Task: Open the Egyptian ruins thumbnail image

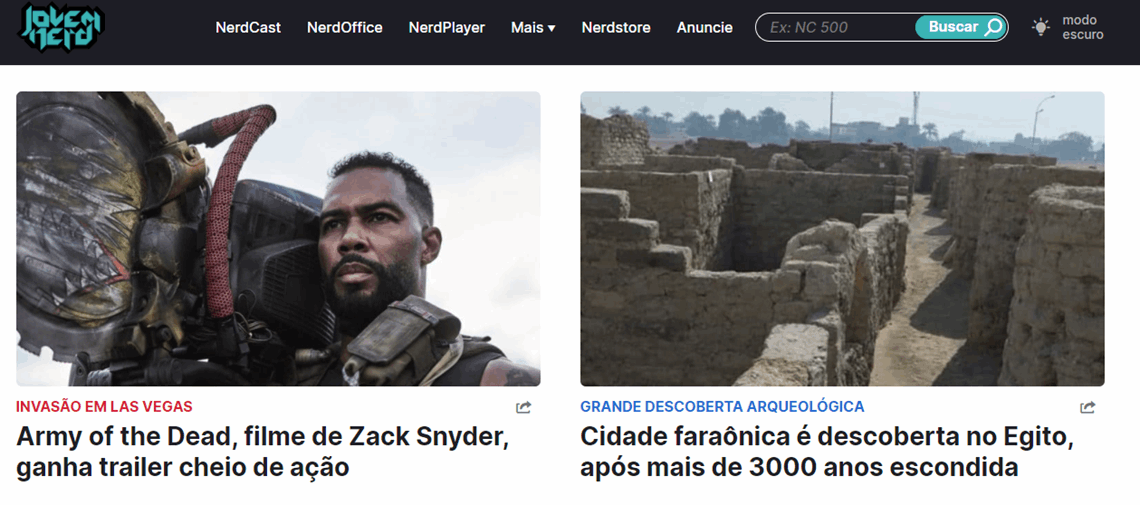Action: pyautogui.click(x=843, y=238)
